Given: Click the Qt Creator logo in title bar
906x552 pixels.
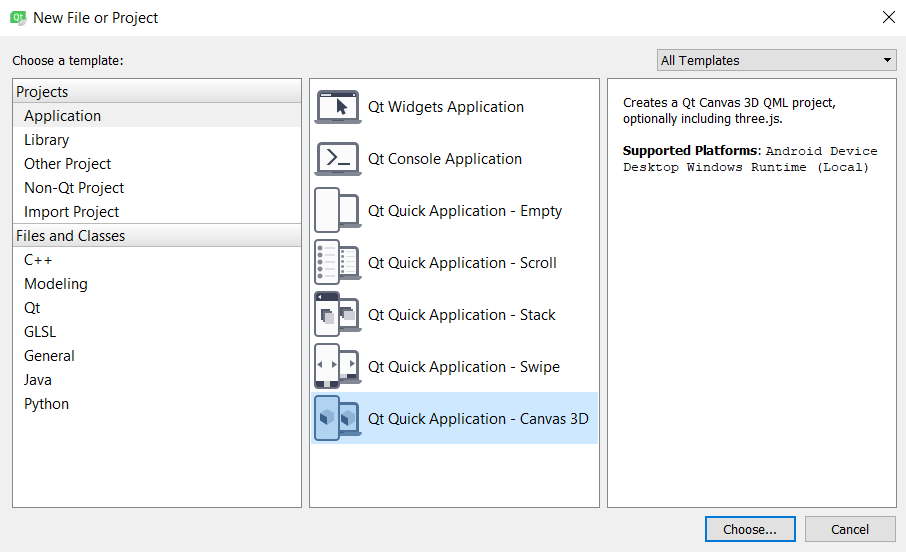Looking at the screenshot, I should tap(18, 18).
